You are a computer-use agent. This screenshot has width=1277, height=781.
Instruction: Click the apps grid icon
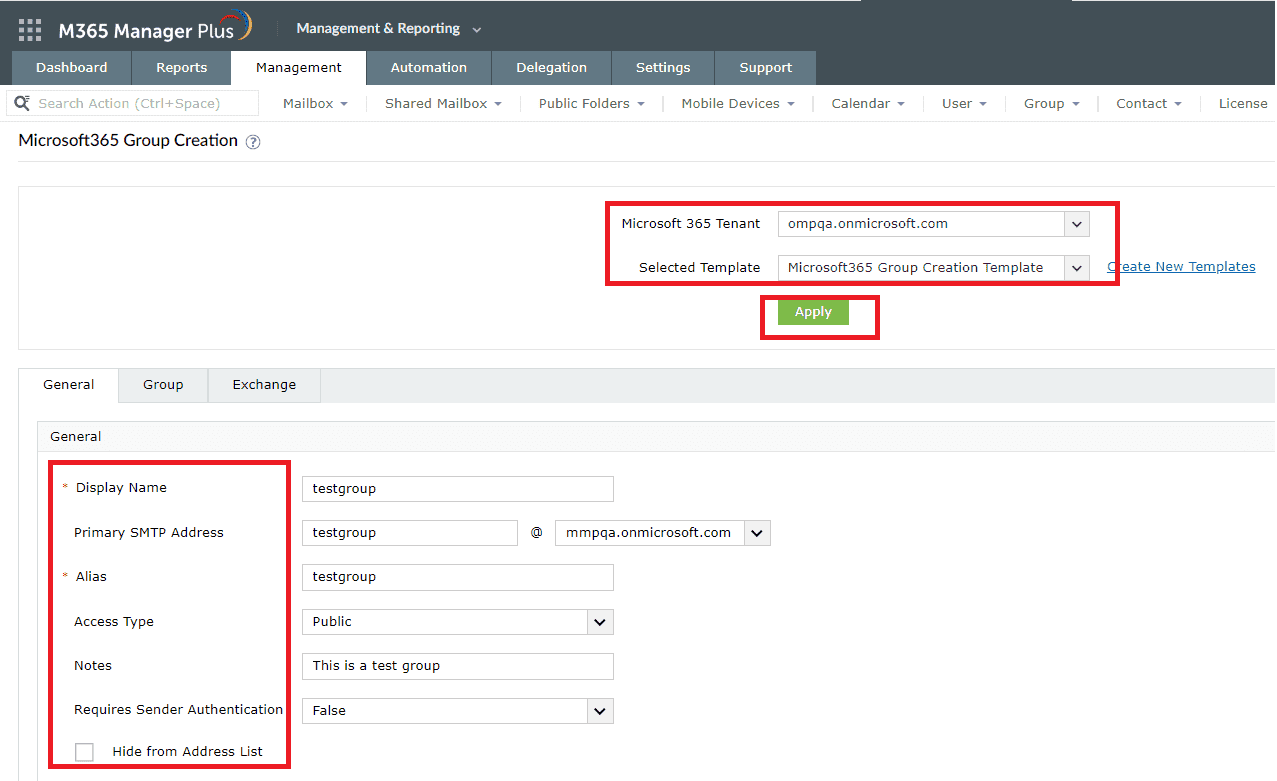29,28
